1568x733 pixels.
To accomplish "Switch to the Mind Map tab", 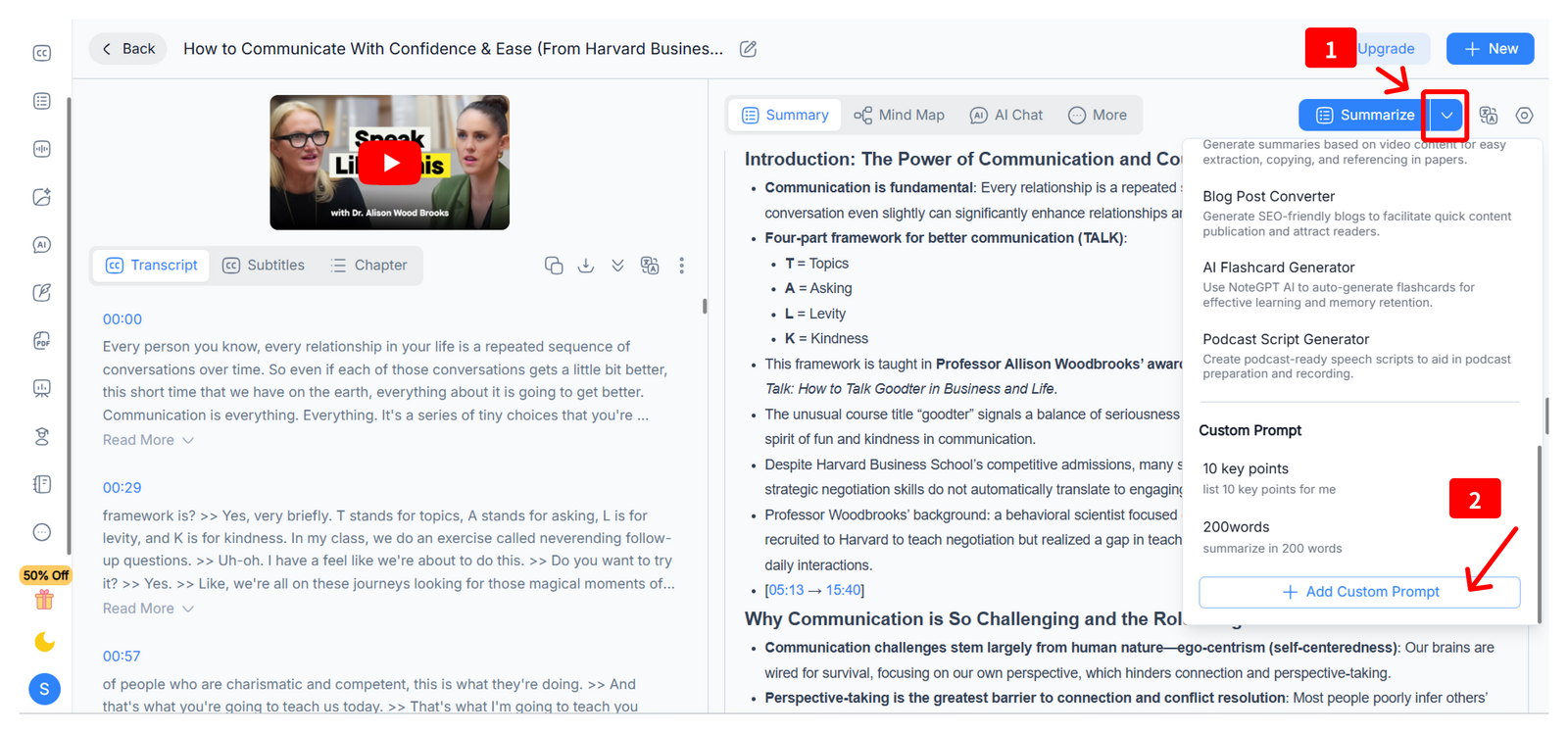I will [899, 116].
